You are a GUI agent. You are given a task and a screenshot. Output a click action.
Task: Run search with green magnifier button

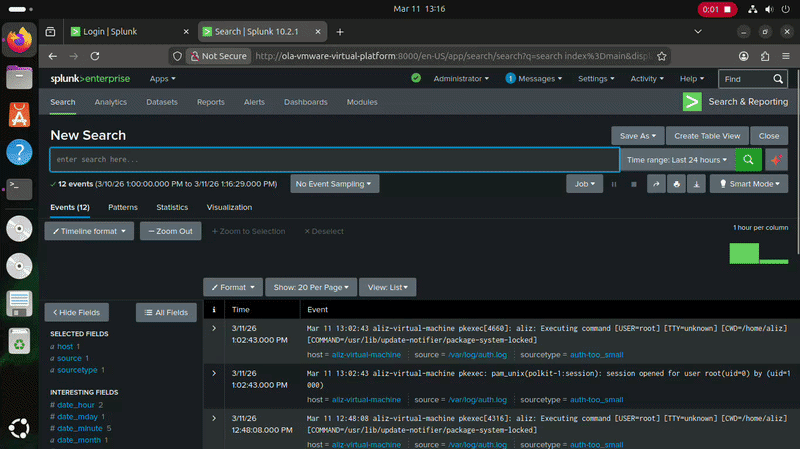pos(748,160)
